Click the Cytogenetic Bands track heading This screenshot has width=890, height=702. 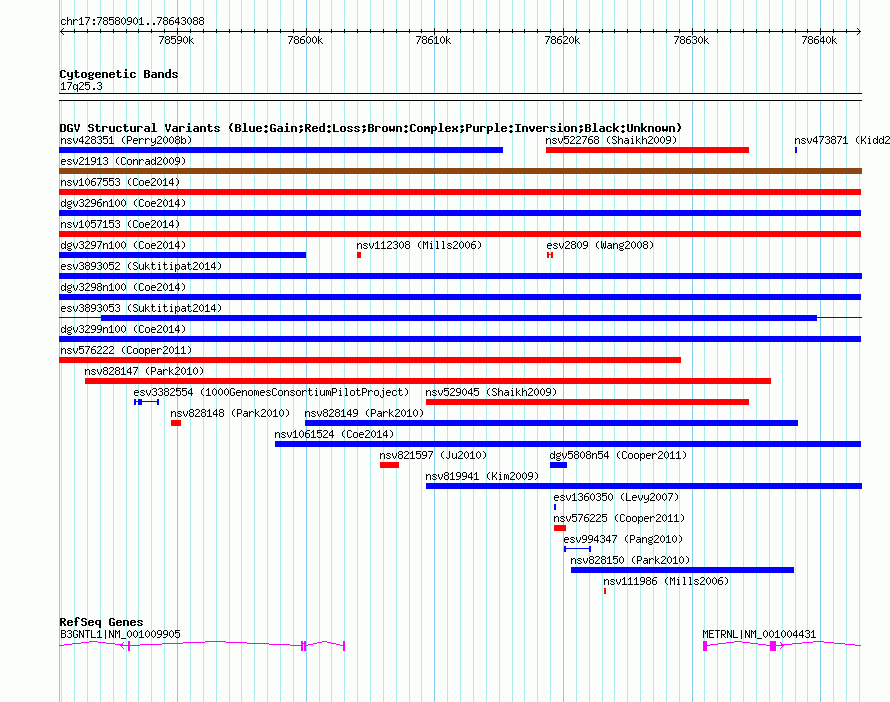pos(119,74)
